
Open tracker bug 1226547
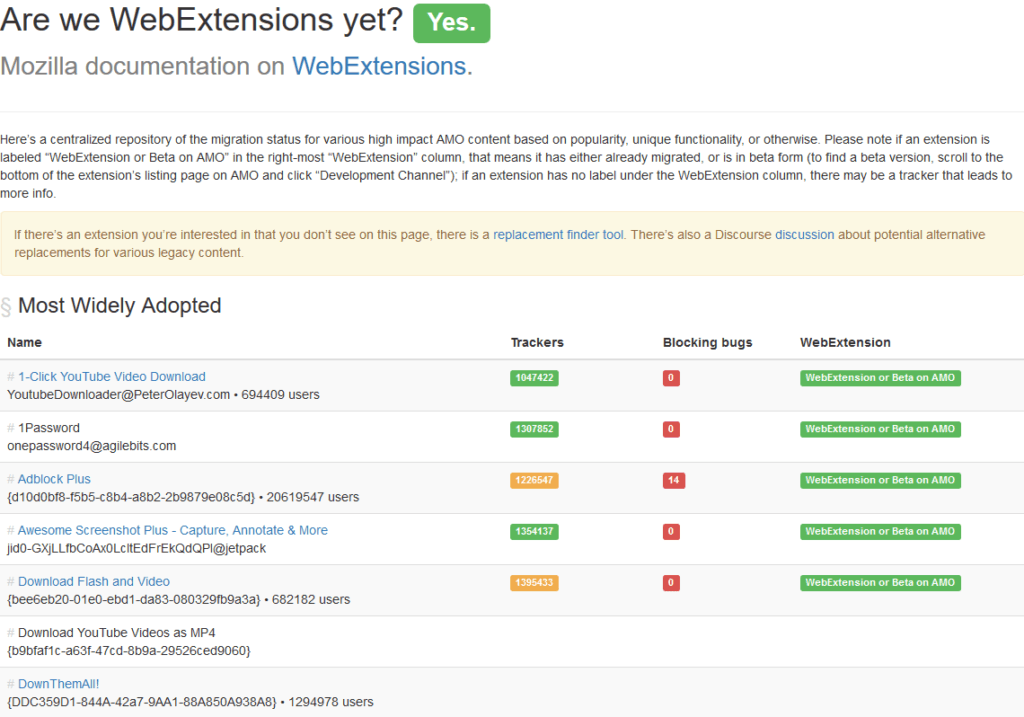534,480
